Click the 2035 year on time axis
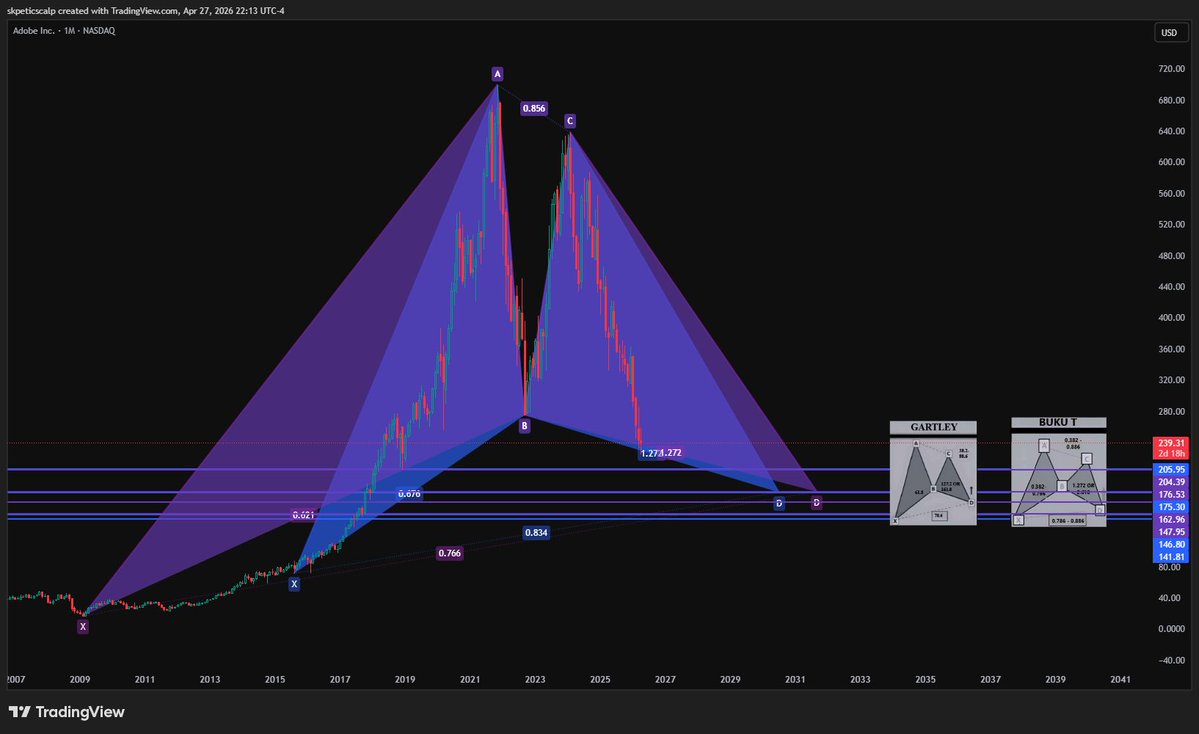The height and width of the screenshot is (734, 1199). pos(925,679)
